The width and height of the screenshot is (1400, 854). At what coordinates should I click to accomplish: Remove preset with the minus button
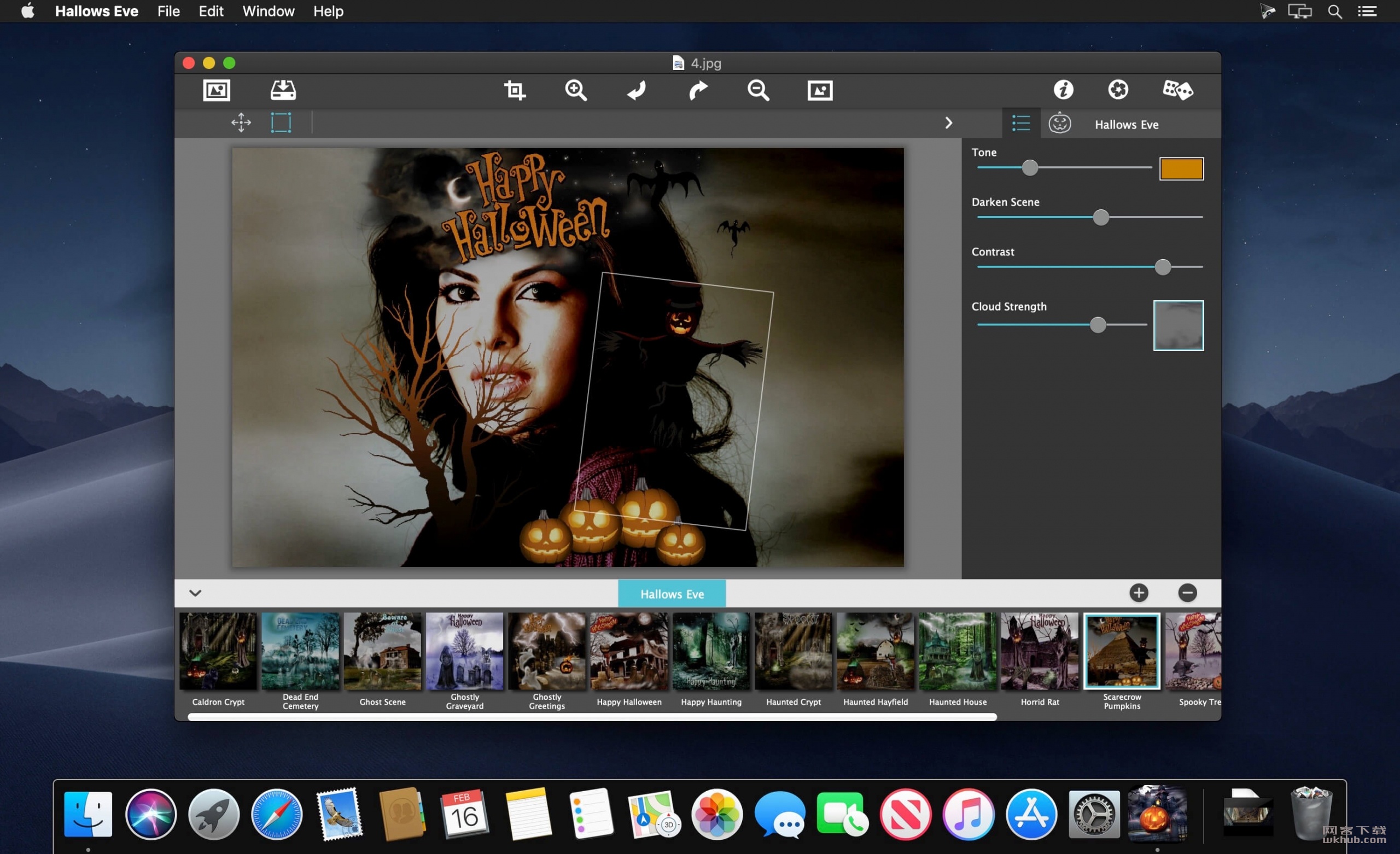click(x=1187, y=593)
